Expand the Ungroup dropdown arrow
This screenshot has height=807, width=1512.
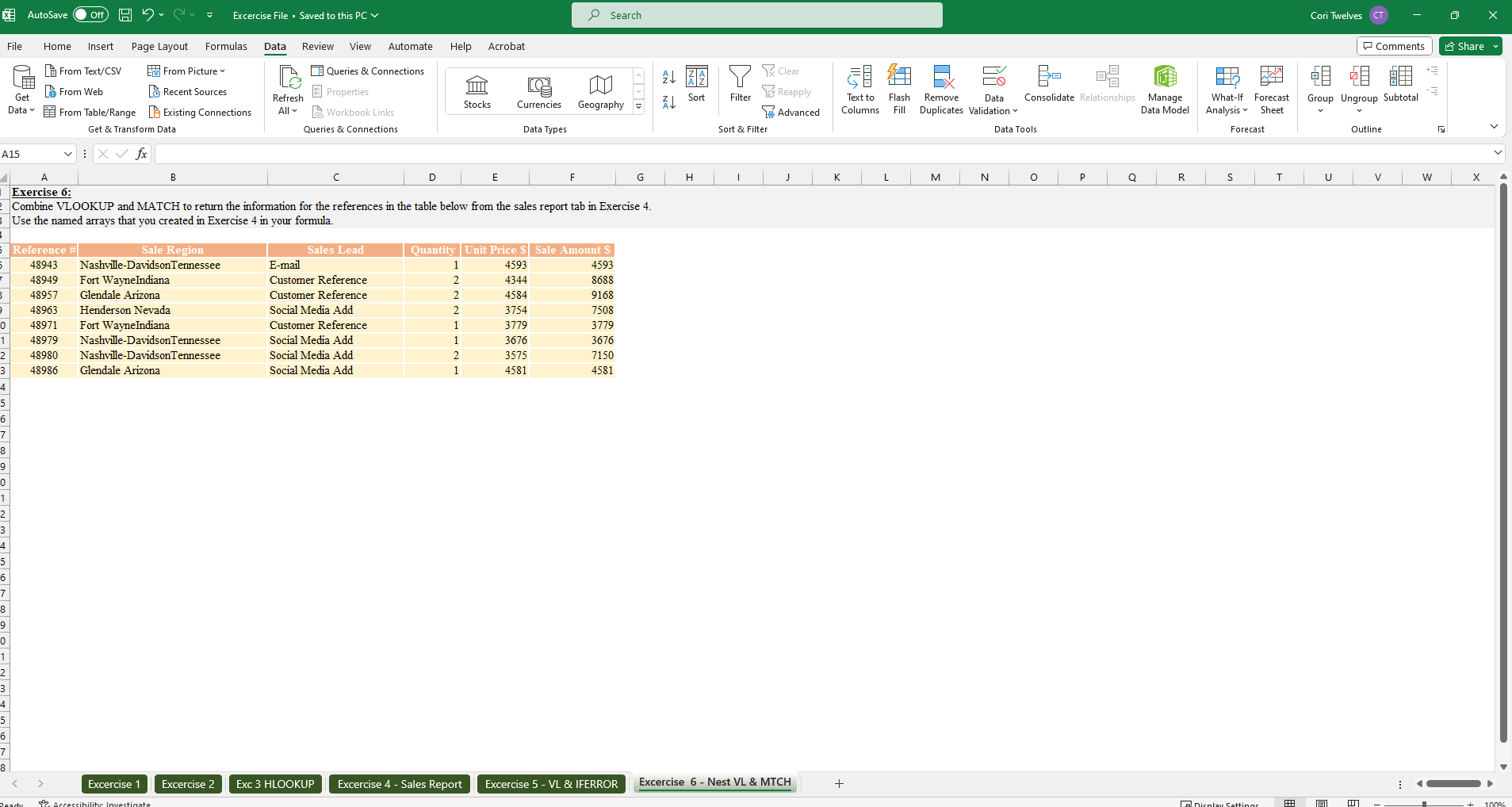coord(1359,111)
